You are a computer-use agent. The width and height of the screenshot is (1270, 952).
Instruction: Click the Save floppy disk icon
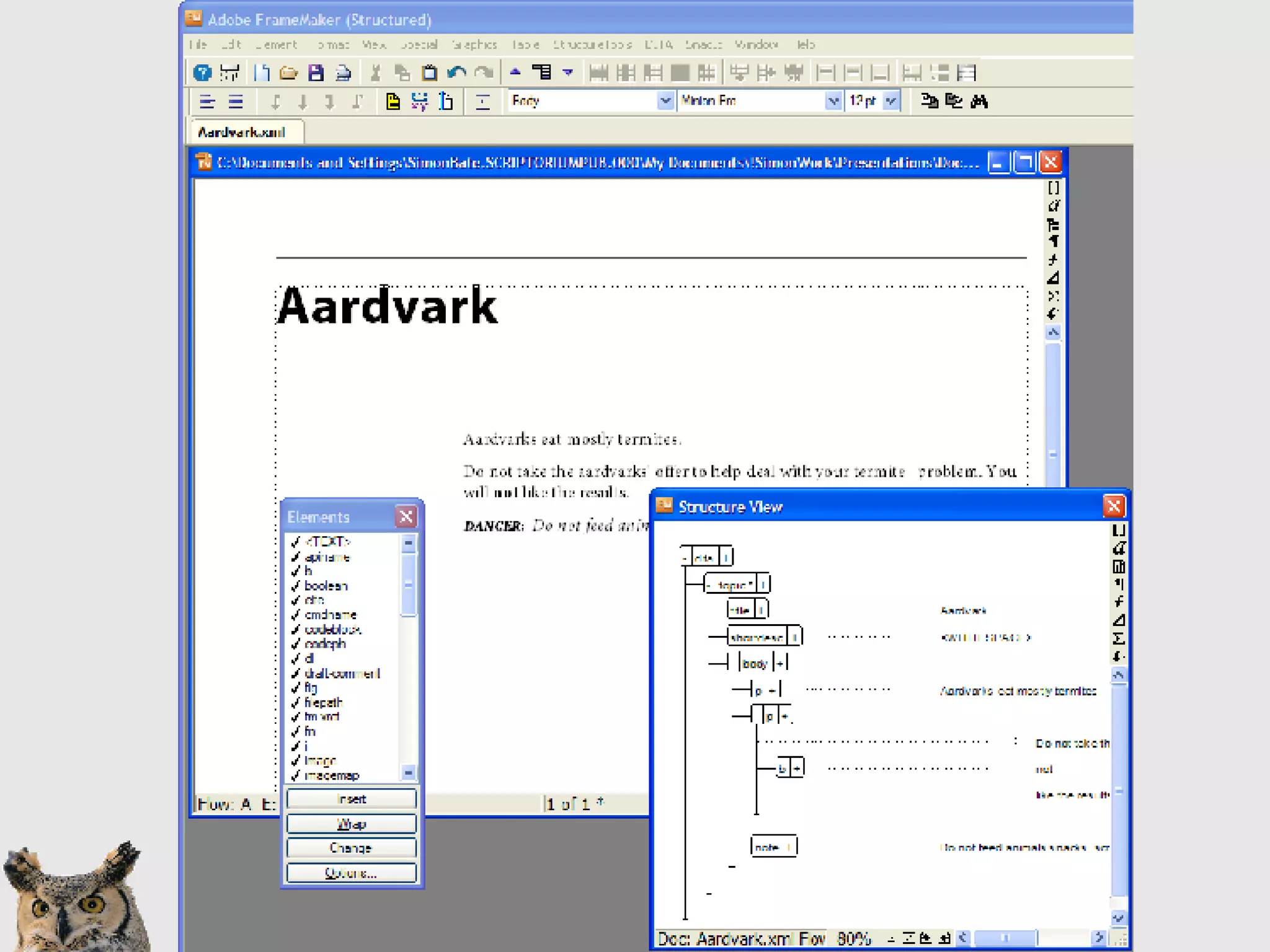pyautogui.click(x=316, y=73)
